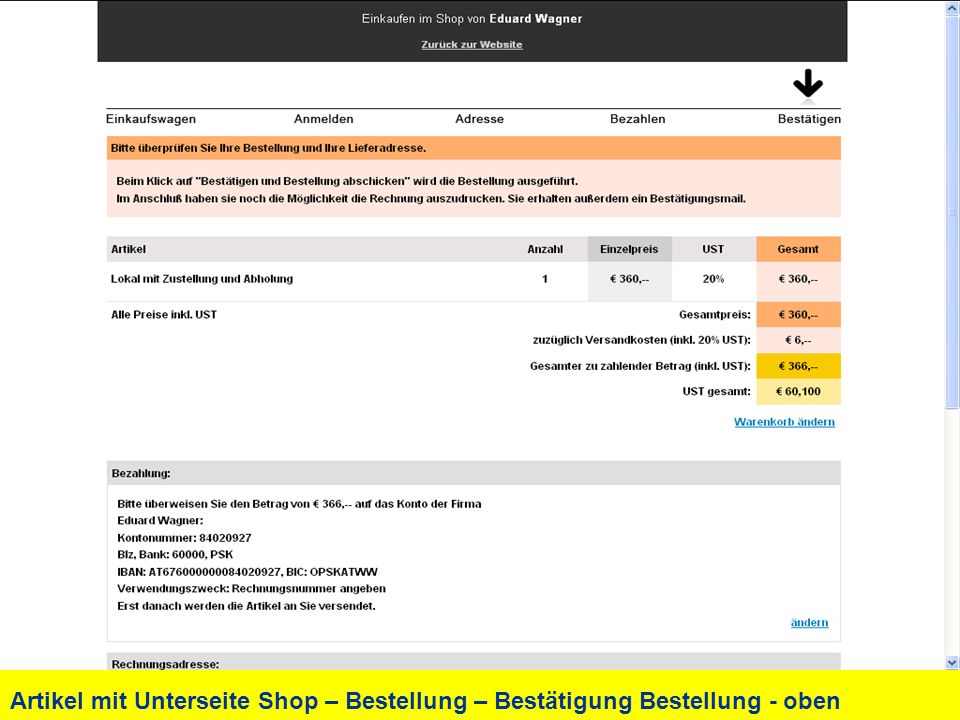Click 'Gesamter zu zahlender Betrag' label
The image size is (960, 720).
640,366
